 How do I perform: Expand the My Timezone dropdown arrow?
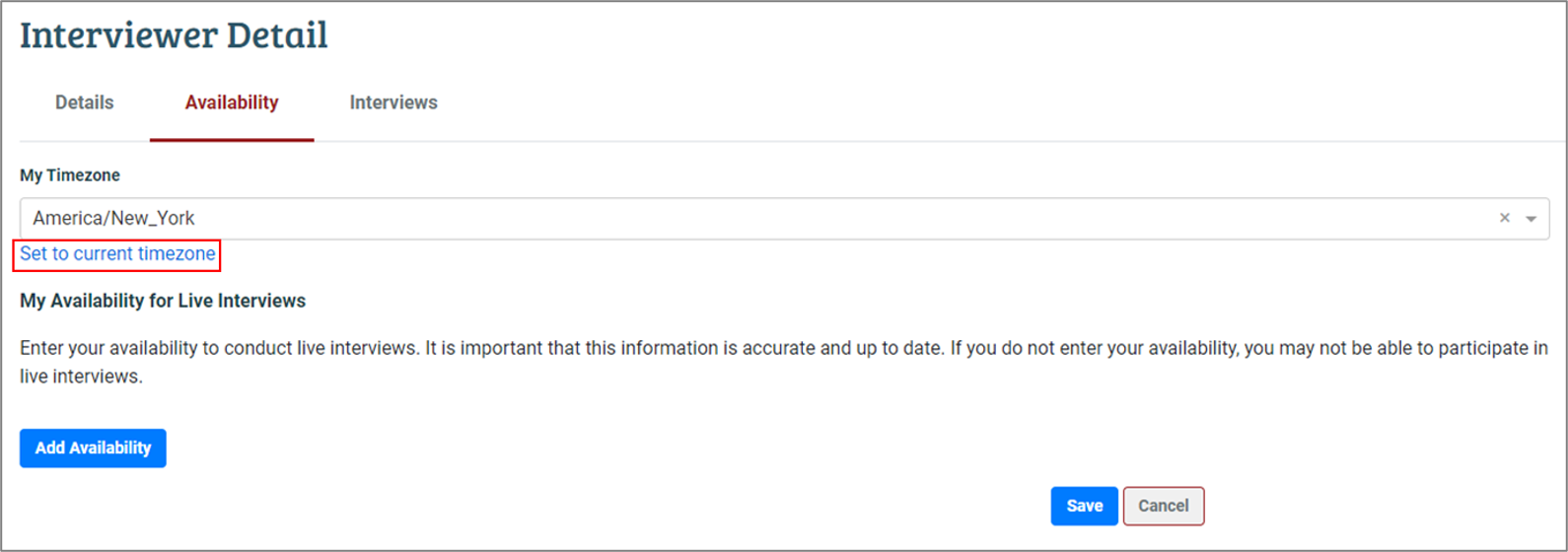1531,219
